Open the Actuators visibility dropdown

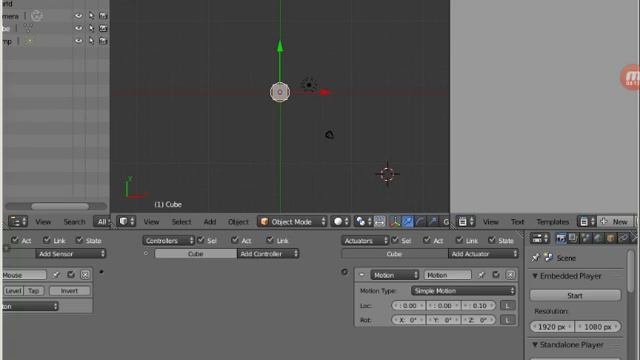click(364, 240)
